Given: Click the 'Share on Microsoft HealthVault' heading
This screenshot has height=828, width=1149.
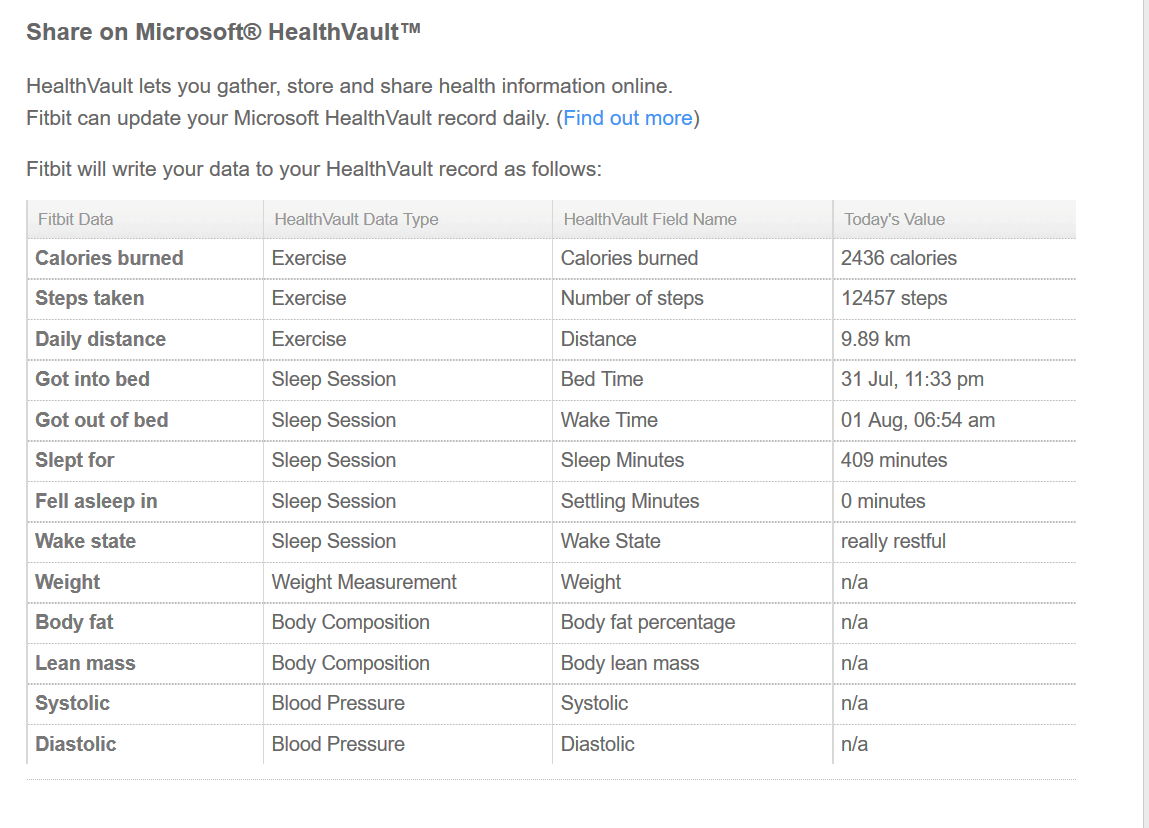Looking at the screenshot, I should [x=223, y=32].
